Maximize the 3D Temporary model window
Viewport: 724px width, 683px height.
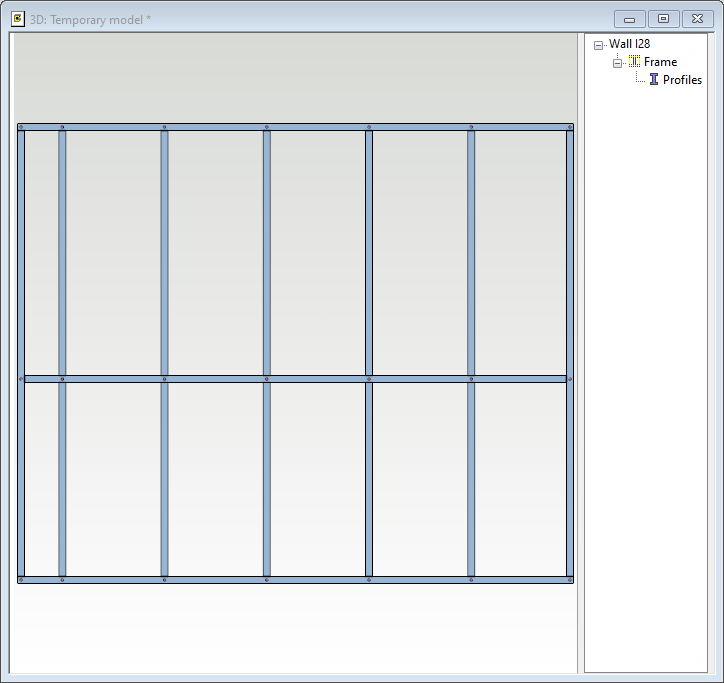(x=663, y=19)
